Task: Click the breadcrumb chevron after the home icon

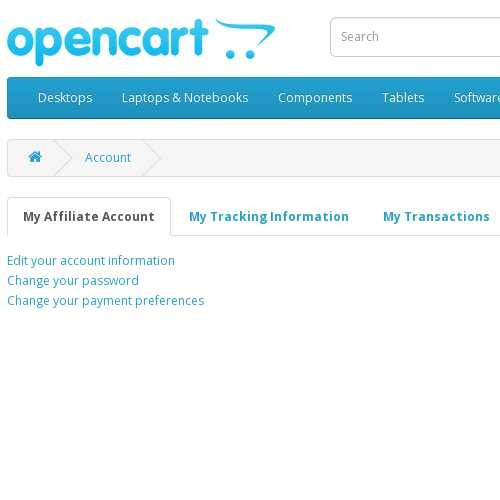Action: tap(63, 158)
